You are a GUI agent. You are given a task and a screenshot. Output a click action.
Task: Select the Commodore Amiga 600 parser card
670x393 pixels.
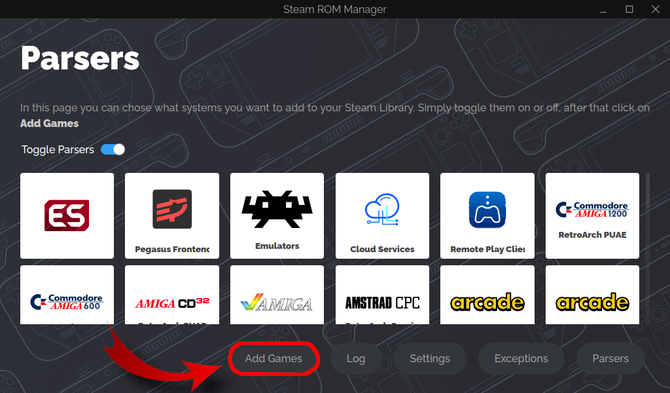click(67, 295)
